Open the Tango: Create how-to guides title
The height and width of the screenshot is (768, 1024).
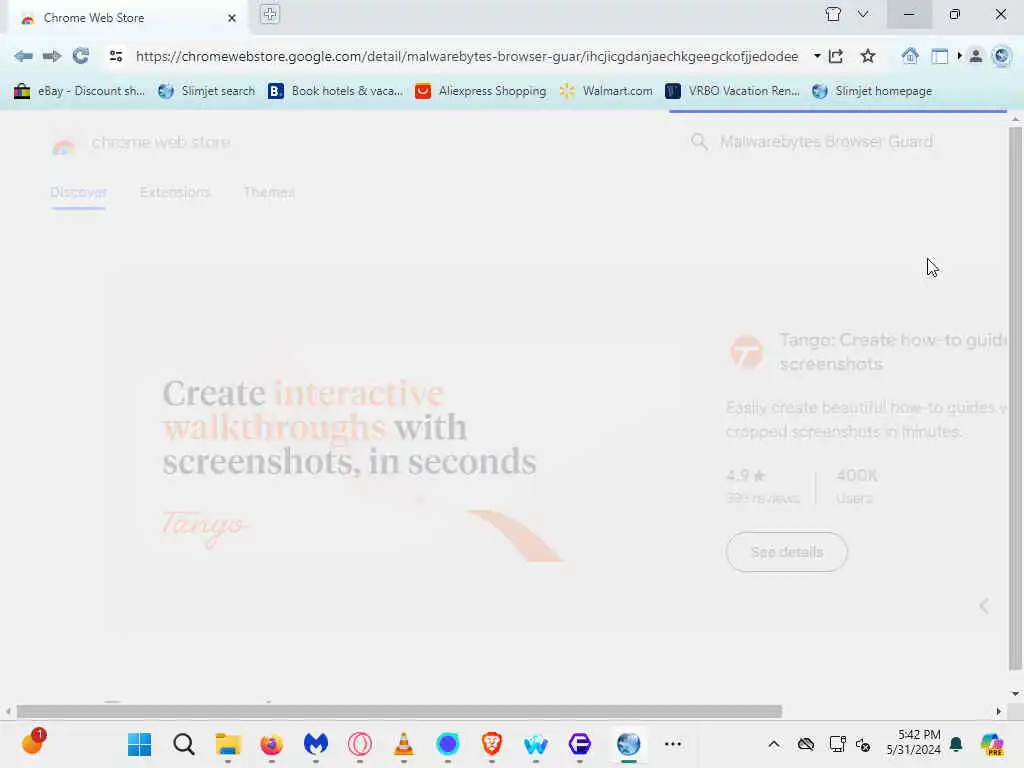pyautogui.click(x=893, y=352)
